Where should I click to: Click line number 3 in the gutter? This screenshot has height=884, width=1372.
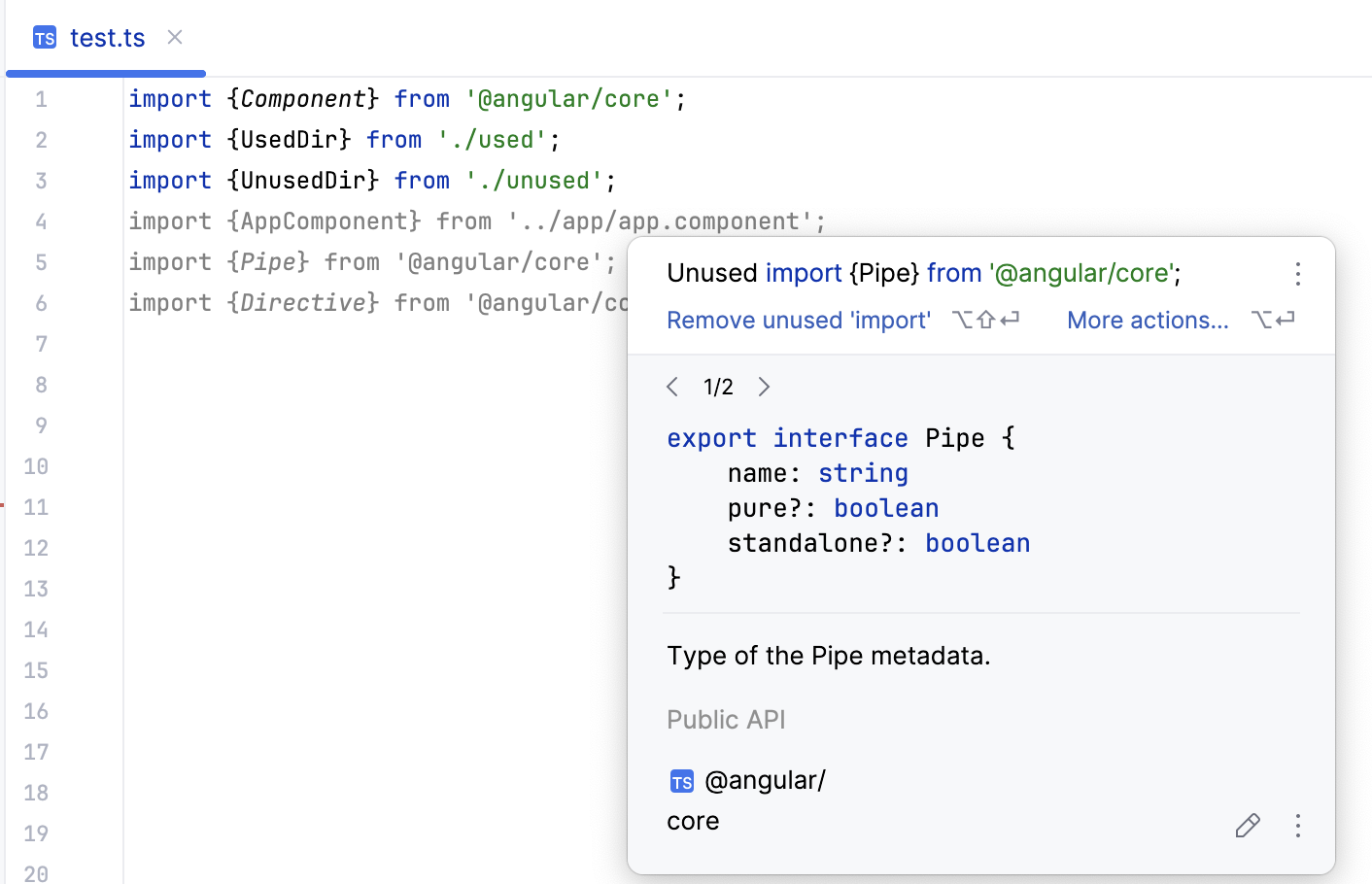click(41, 180)
